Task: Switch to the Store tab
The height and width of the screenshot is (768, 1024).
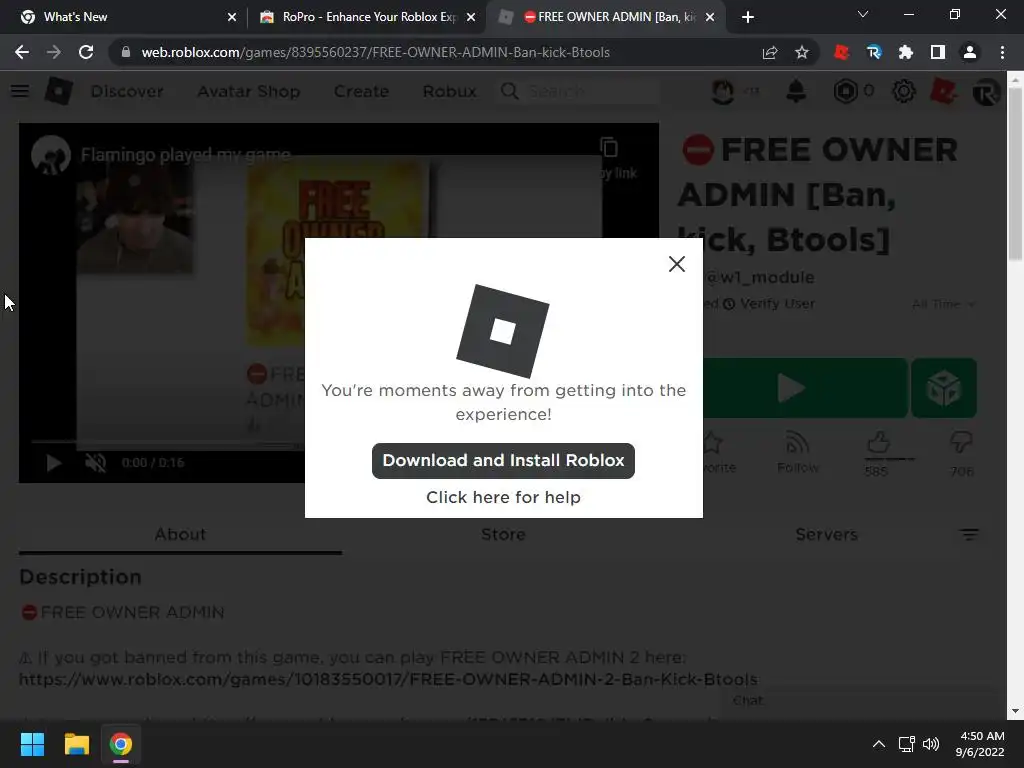Action: coord(503,535)
